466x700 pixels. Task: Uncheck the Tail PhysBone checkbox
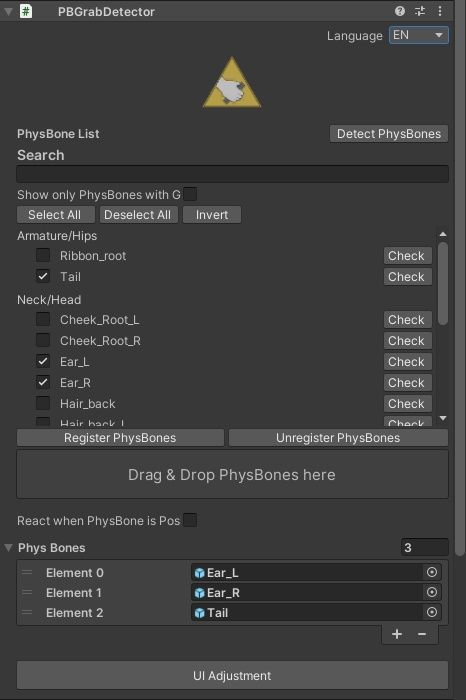pos(43,276)
